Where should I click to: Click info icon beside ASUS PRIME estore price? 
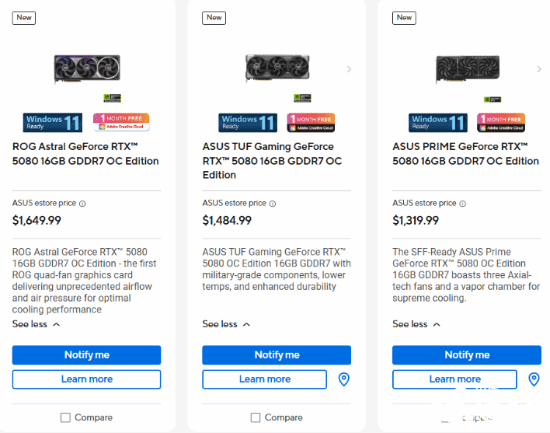pyautogui.click(x=463, y=204)
